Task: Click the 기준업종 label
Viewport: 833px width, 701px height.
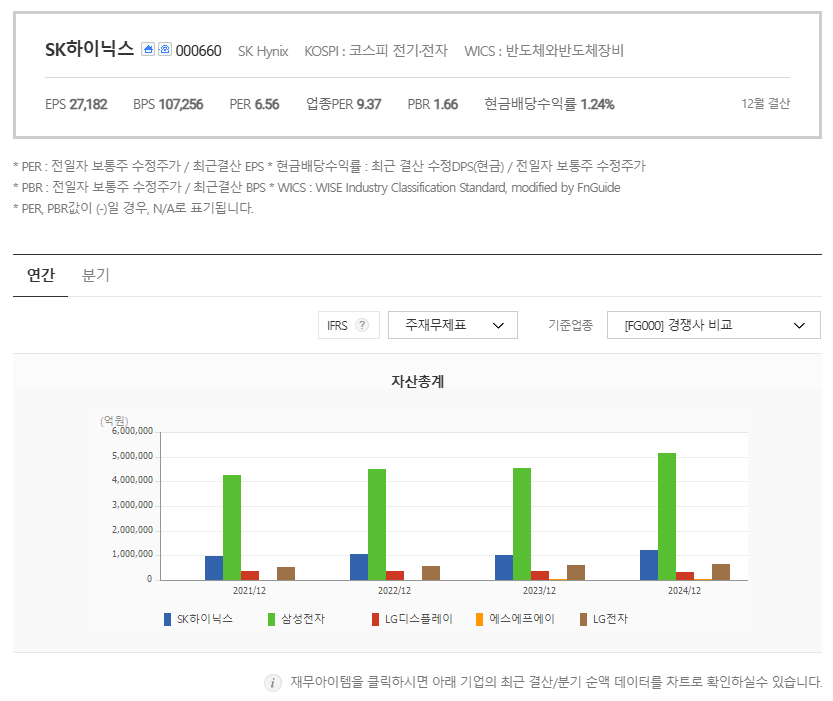Action: [x=571, y=325]
